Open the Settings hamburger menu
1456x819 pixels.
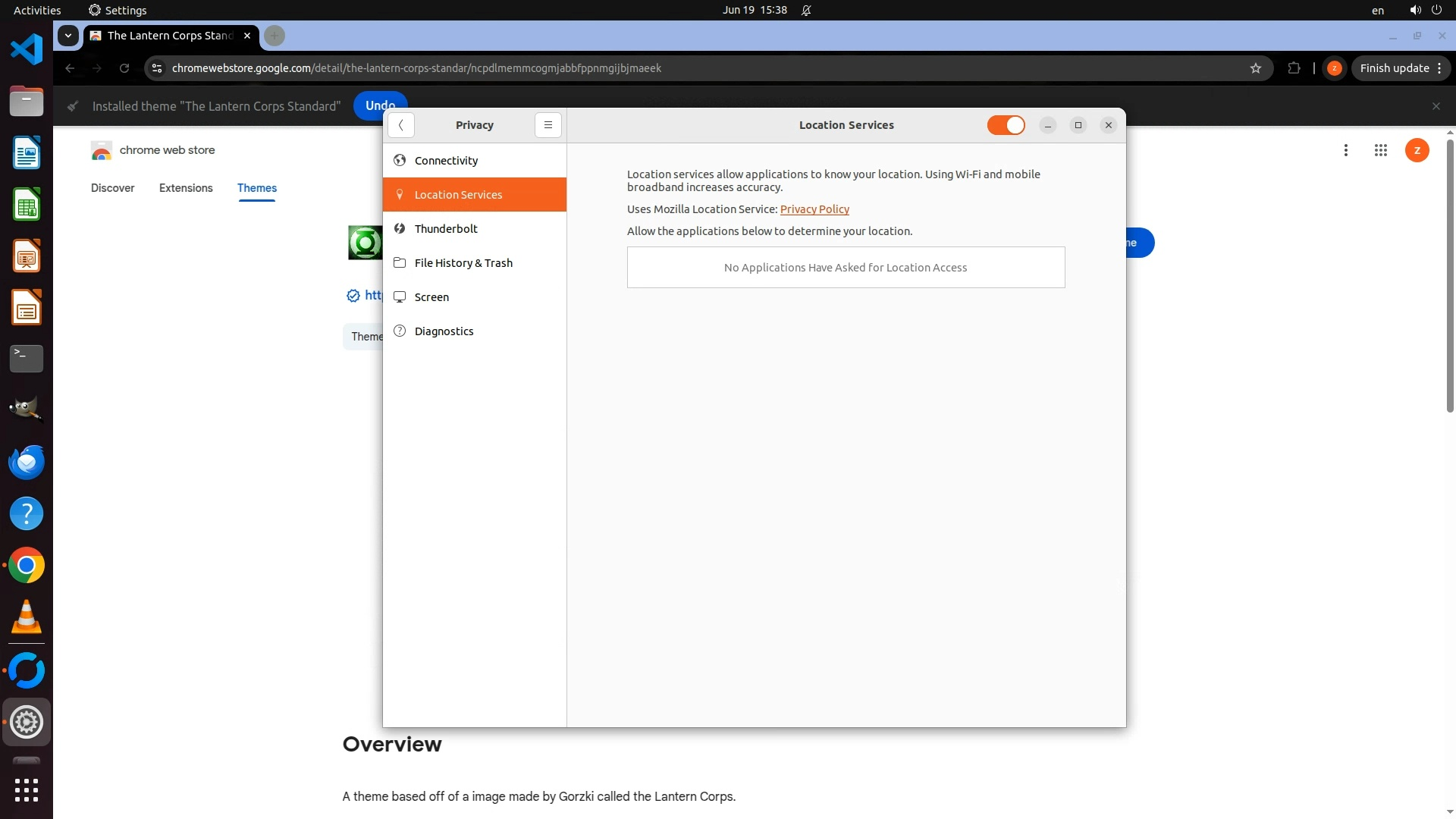[x=548, y=125]
